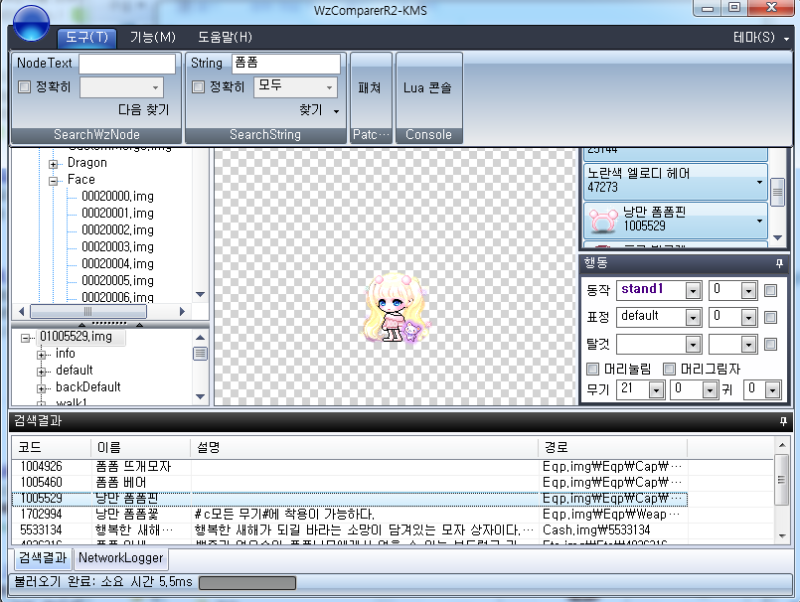Click the 경로 column header
800x602 pixels.
pyautogui.click(x=613, y=447)
